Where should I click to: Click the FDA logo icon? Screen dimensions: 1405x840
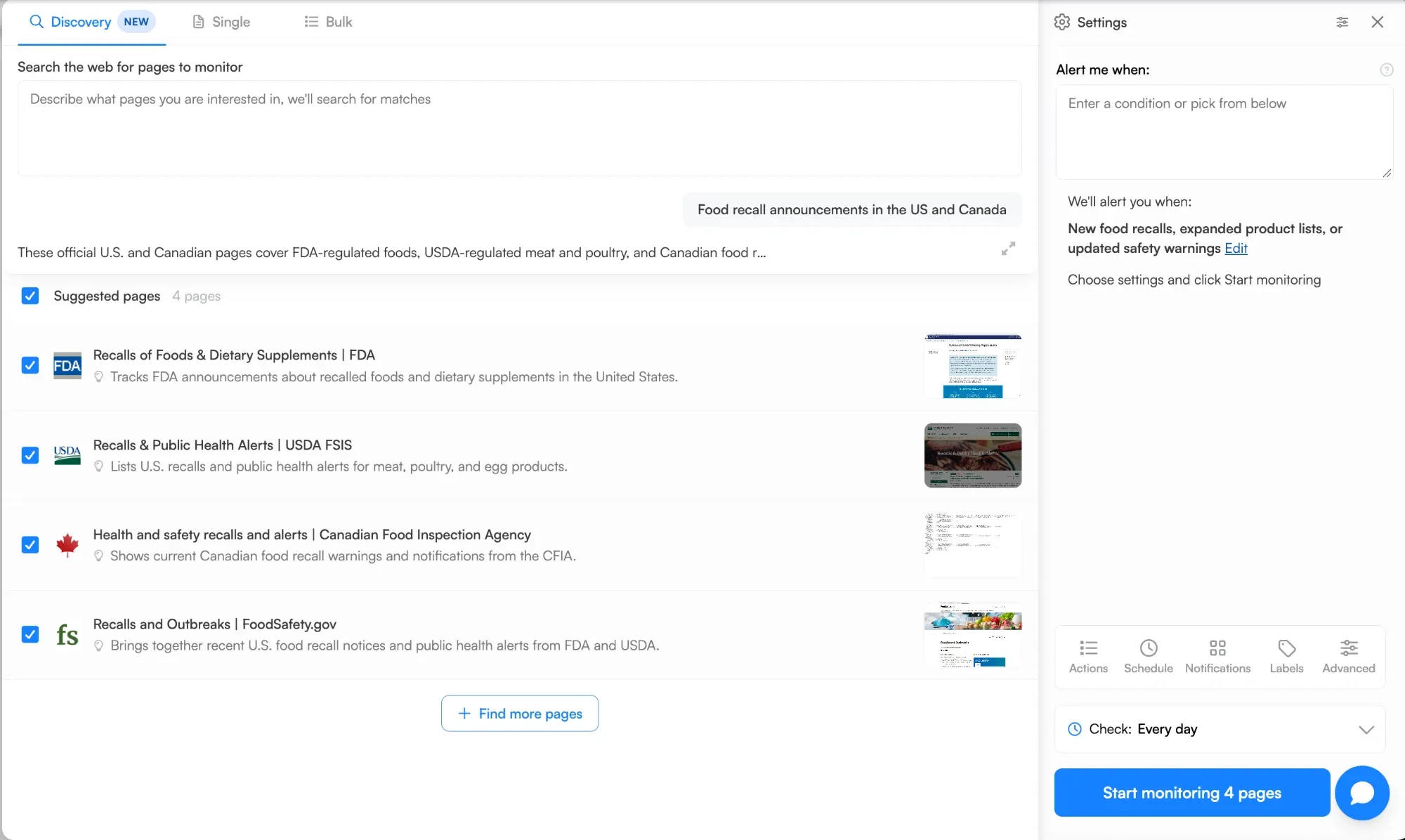click(x=67, y=365)
